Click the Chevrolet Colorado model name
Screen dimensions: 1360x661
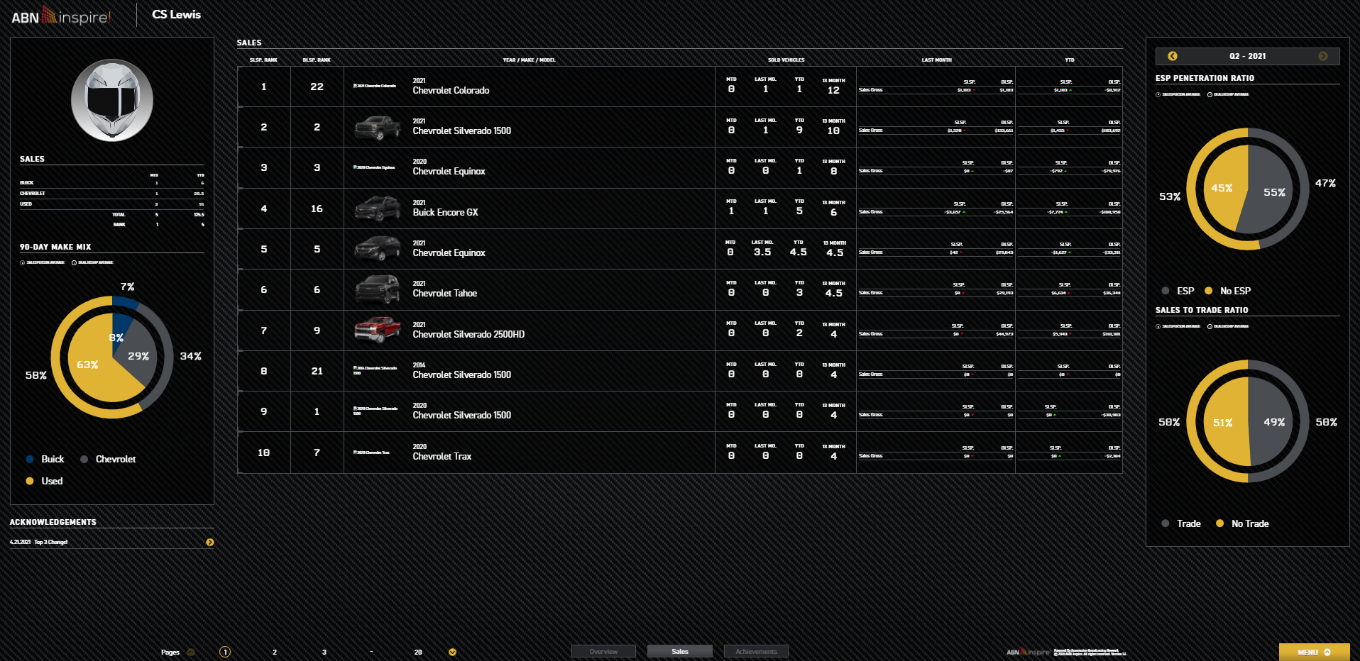(x=451, y=91)
